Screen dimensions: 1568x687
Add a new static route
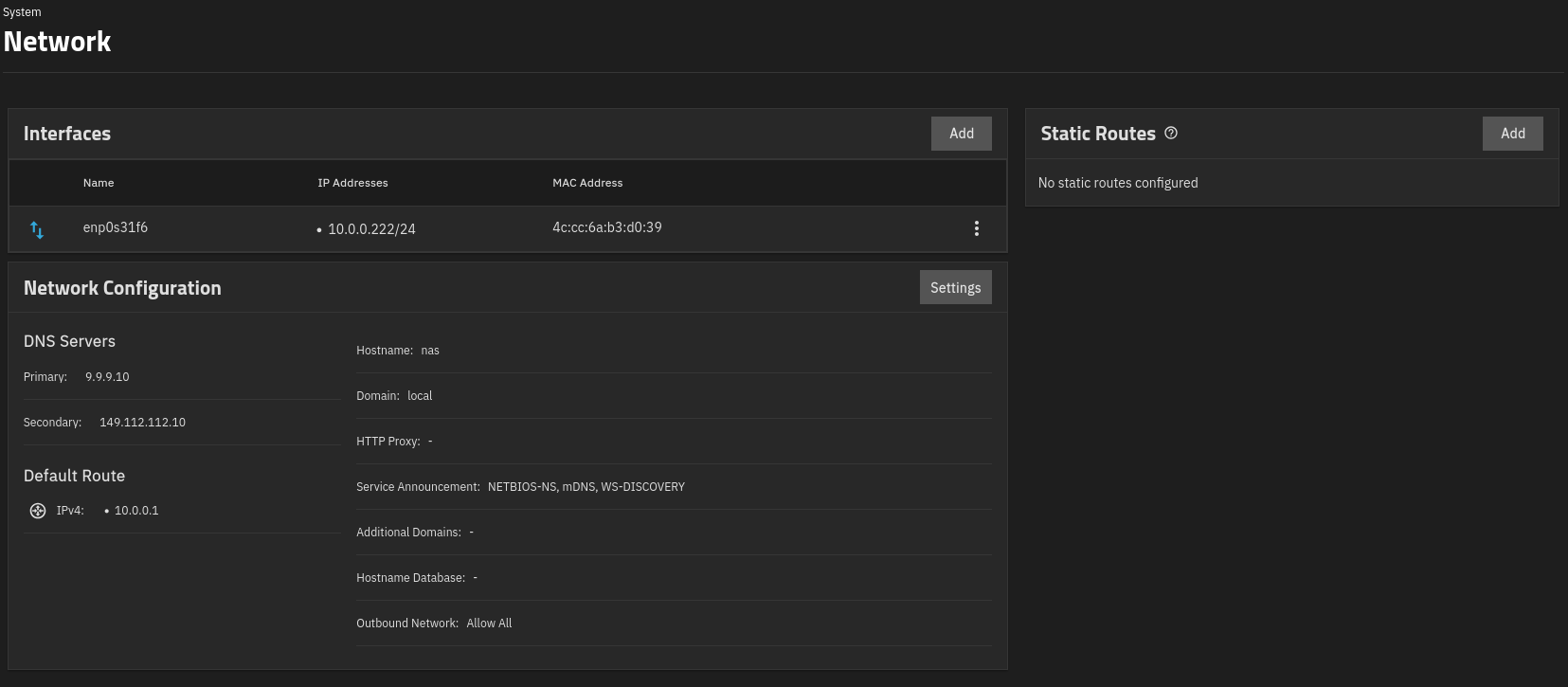[x=1513, y=134]
